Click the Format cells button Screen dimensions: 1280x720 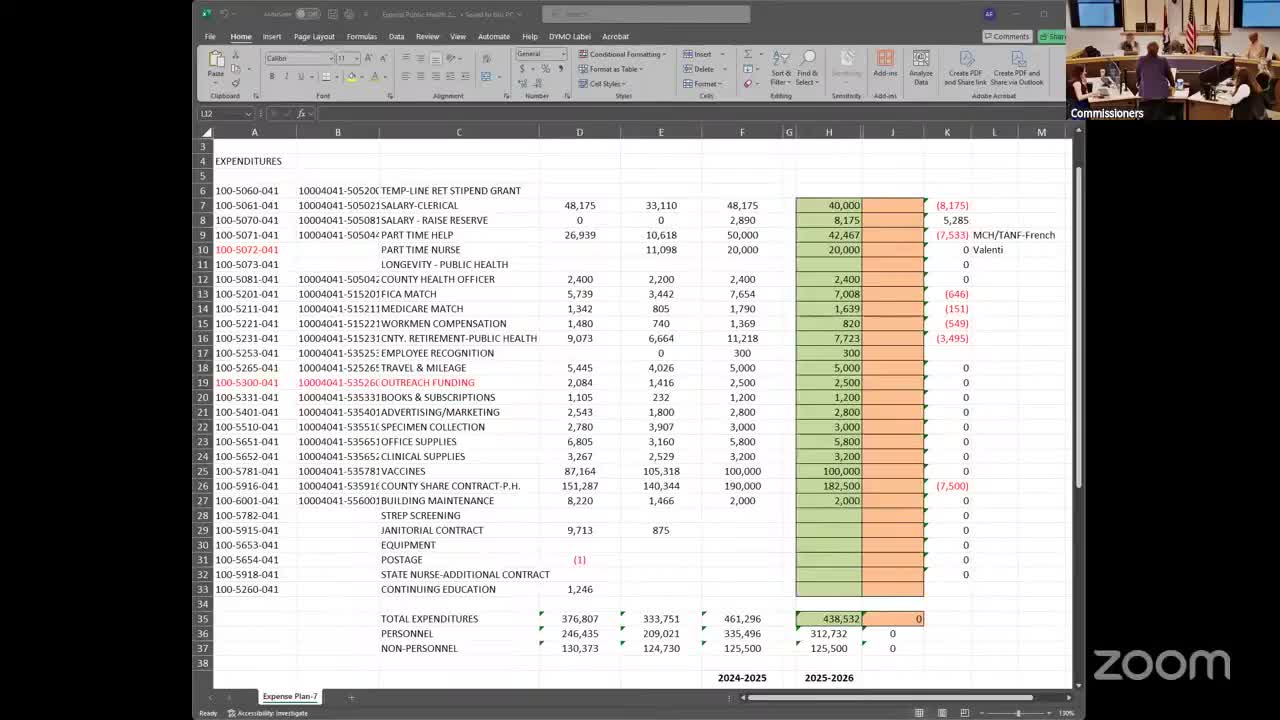pos(702,84)
